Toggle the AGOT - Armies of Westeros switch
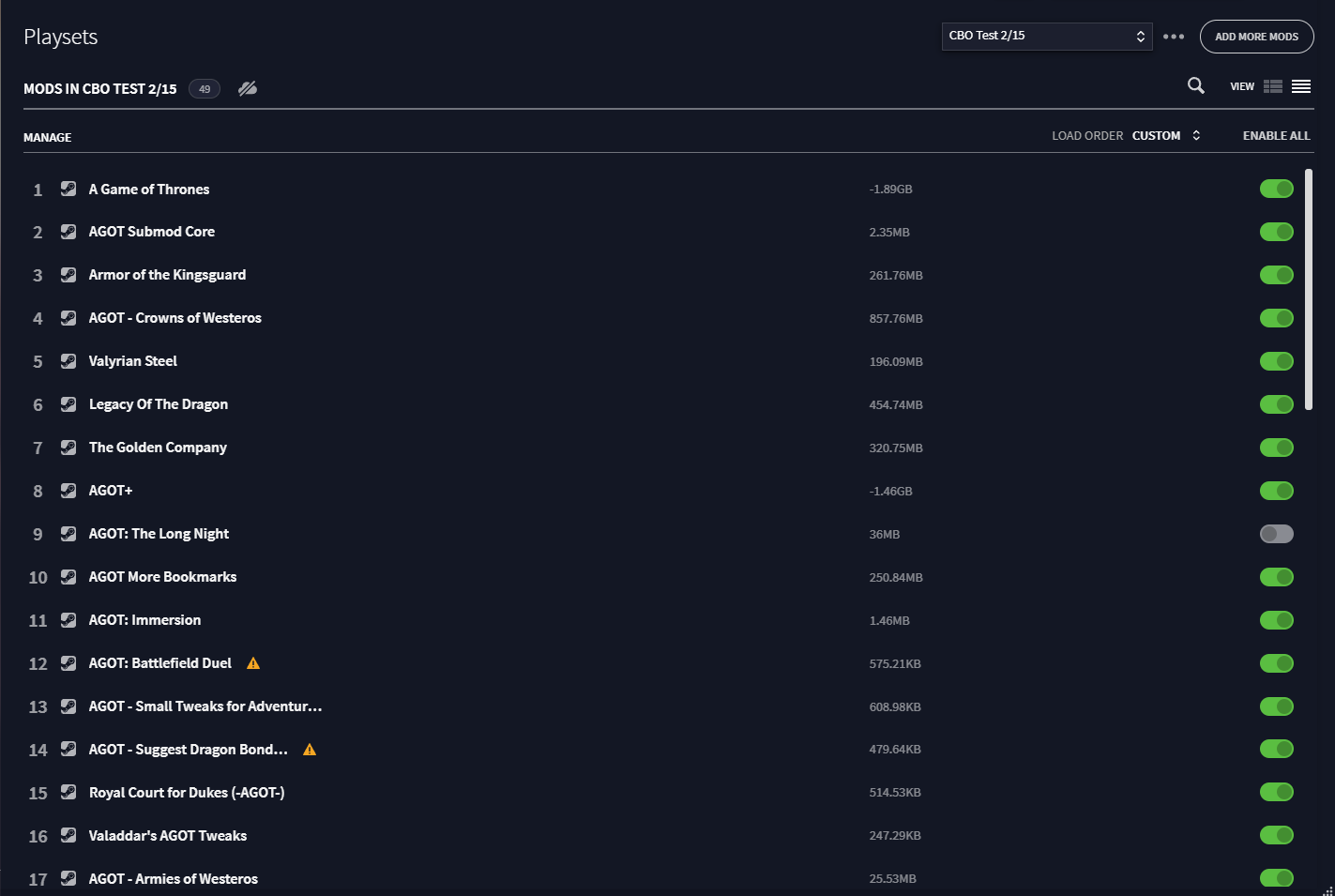The width and height of the screenshot is (1335, 896). tap(1277, 878)
